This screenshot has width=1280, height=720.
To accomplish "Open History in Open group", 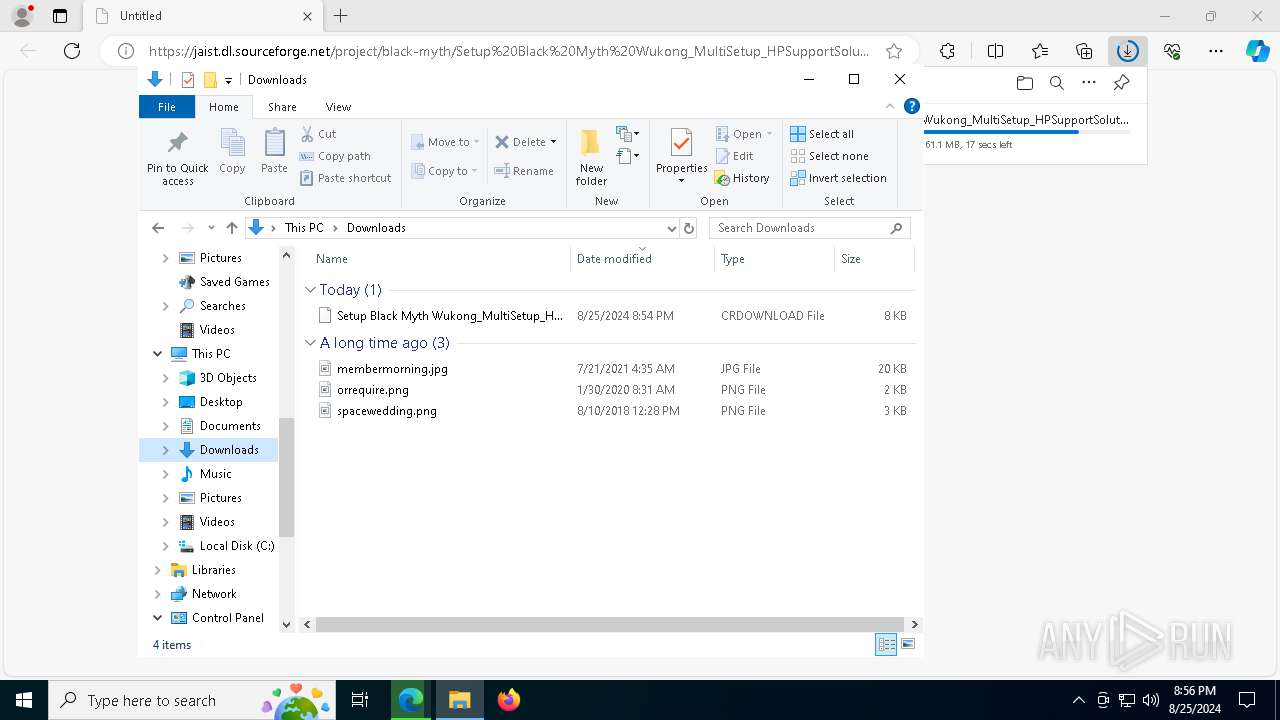I will point(742,178).
